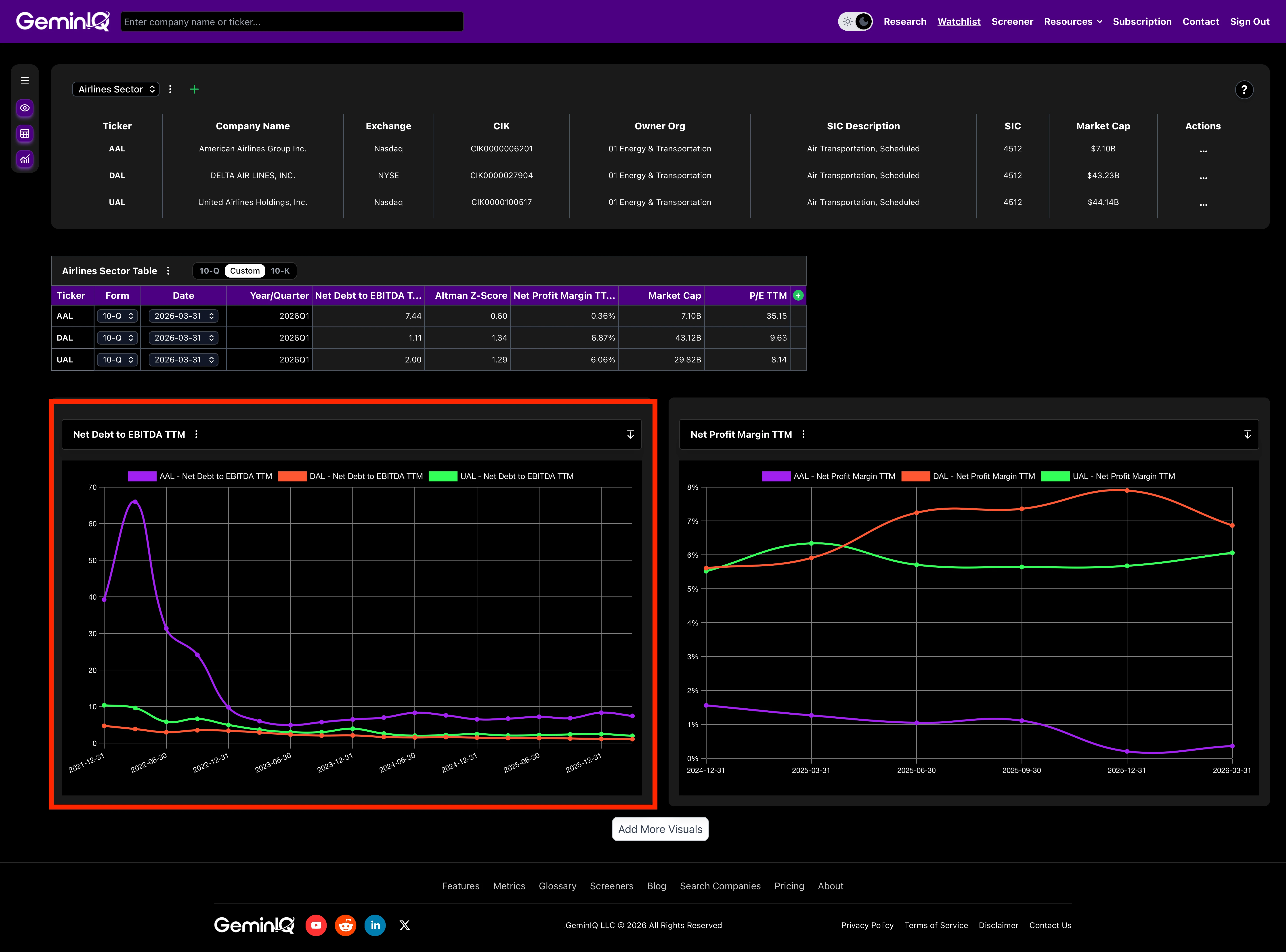Click the GeminIQ logo in the header
1286x952 pixels.
[x=63, y=21]
